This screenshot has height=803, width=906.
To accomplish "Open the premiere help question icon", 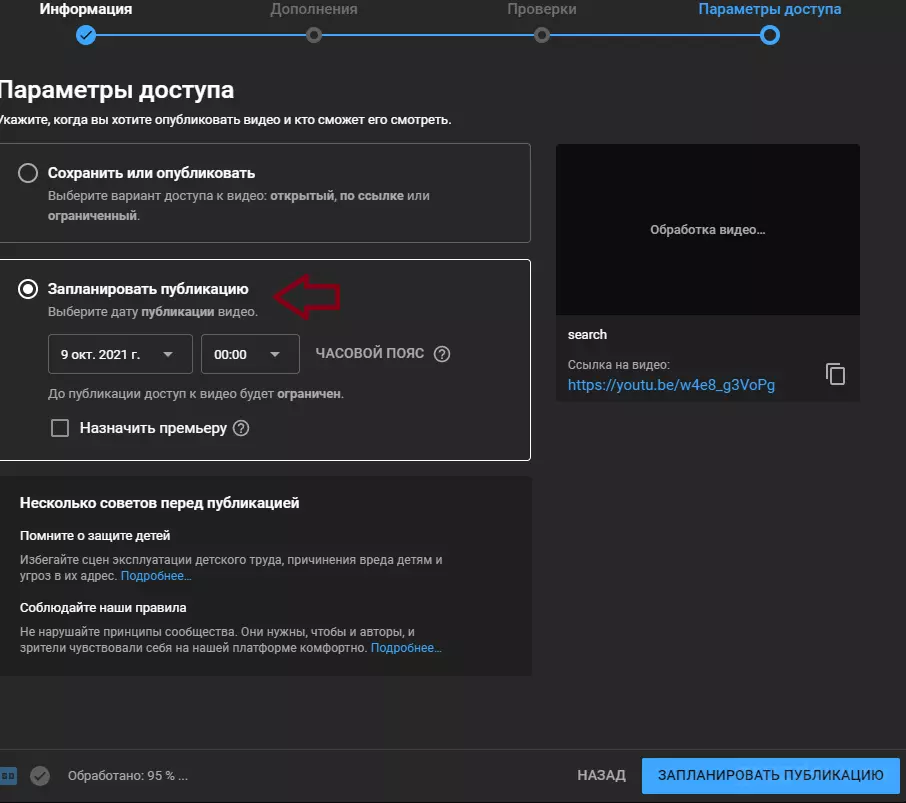I will tap(241, 428).
